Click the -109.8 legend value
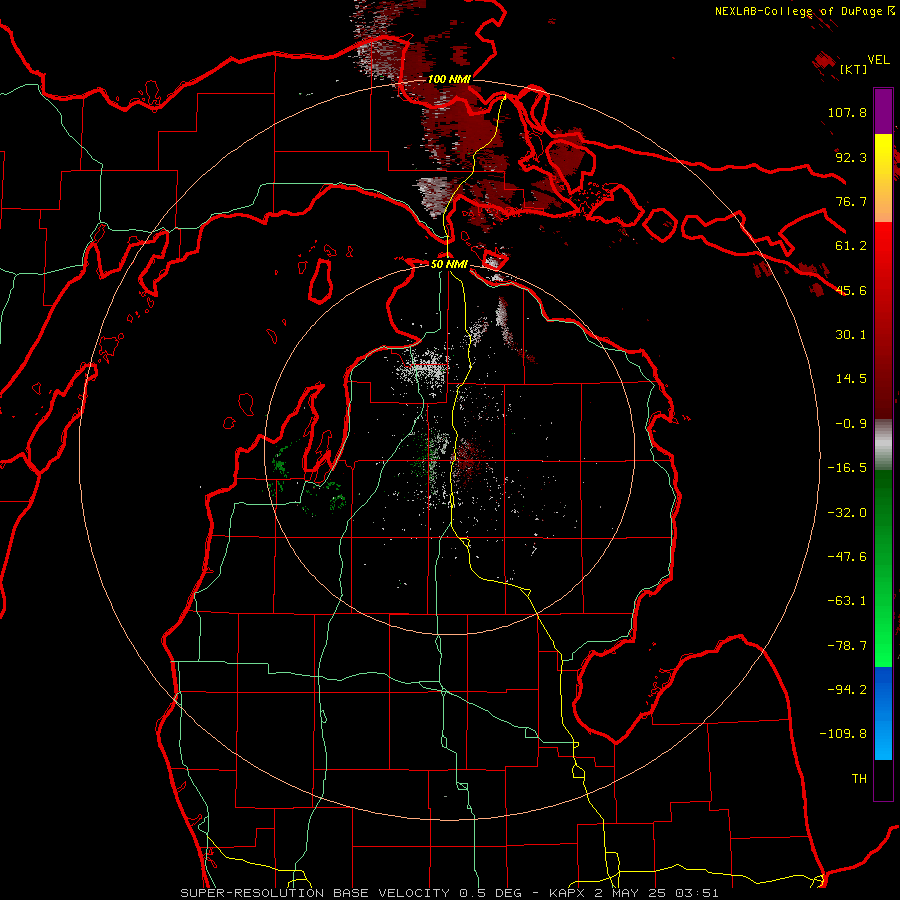The height and width of the screenshot is (900, 900). tap(843, 734)
